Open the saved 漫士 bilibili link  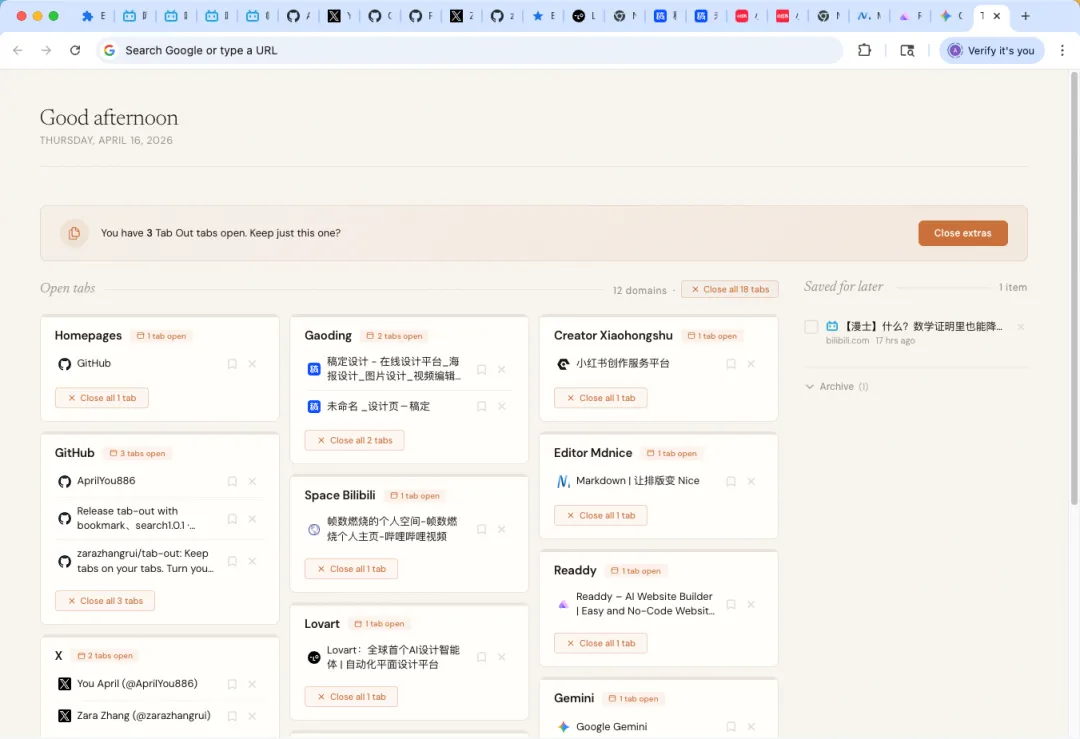[924, 326]
